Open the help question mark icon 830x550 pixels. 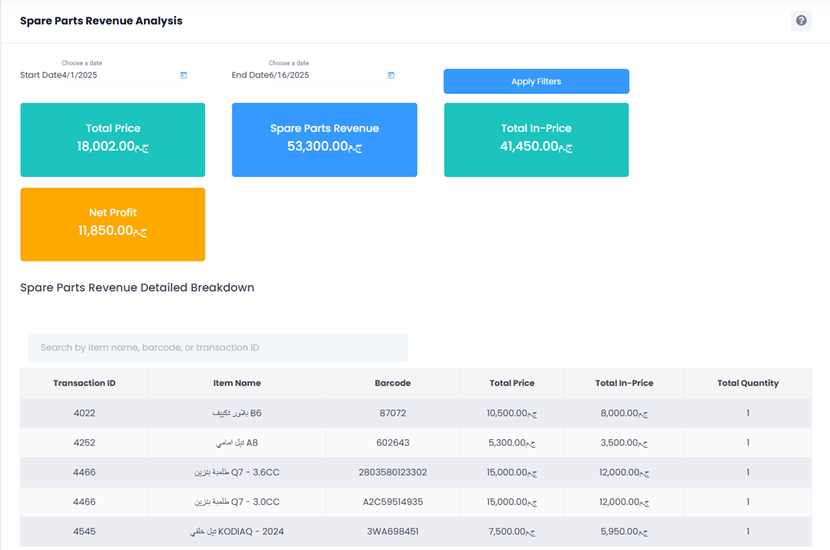point(801,21)
